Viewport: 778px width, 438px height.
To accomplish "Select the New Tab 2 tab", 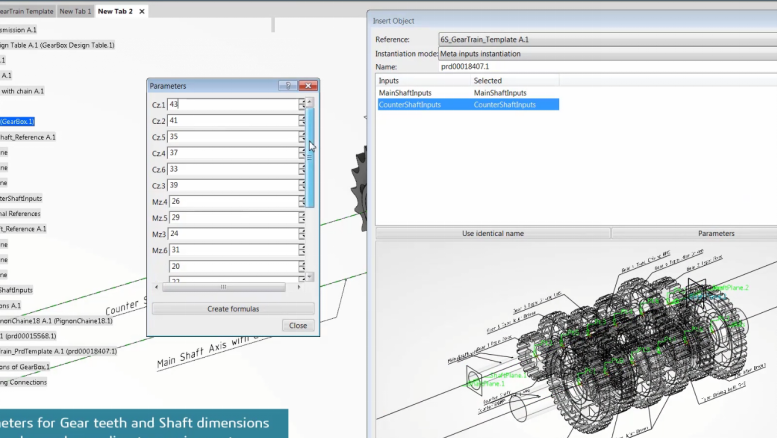I will coord(115,11).
